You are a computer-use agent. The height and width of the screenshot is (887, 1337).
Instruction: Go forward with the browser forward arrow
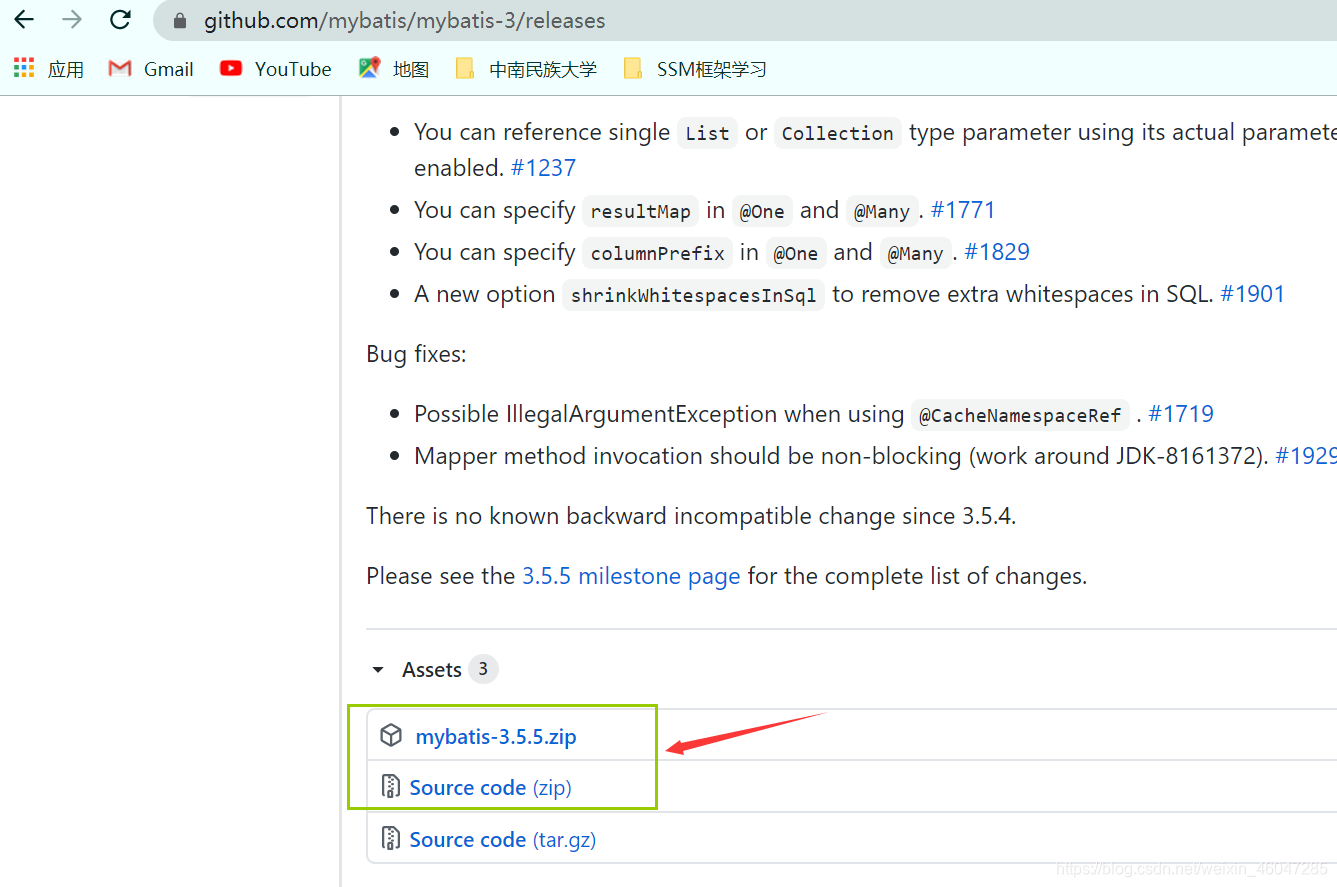click(72, 20)
